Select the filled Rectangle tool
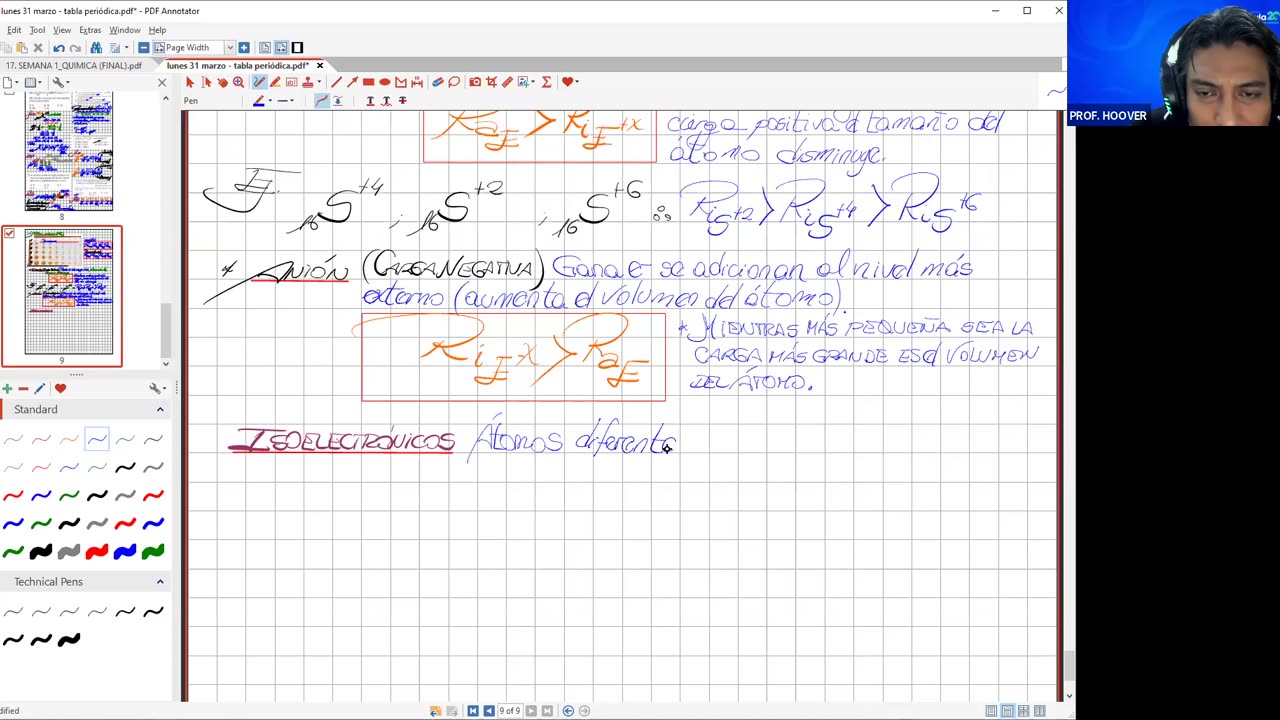1280x720 pixels. (x=369, y=82)
